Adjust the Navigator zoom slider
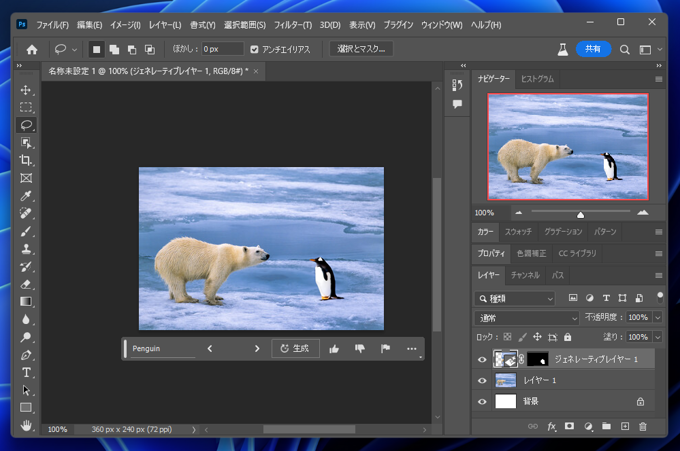 pyautogui.click(x=580, y=213)
